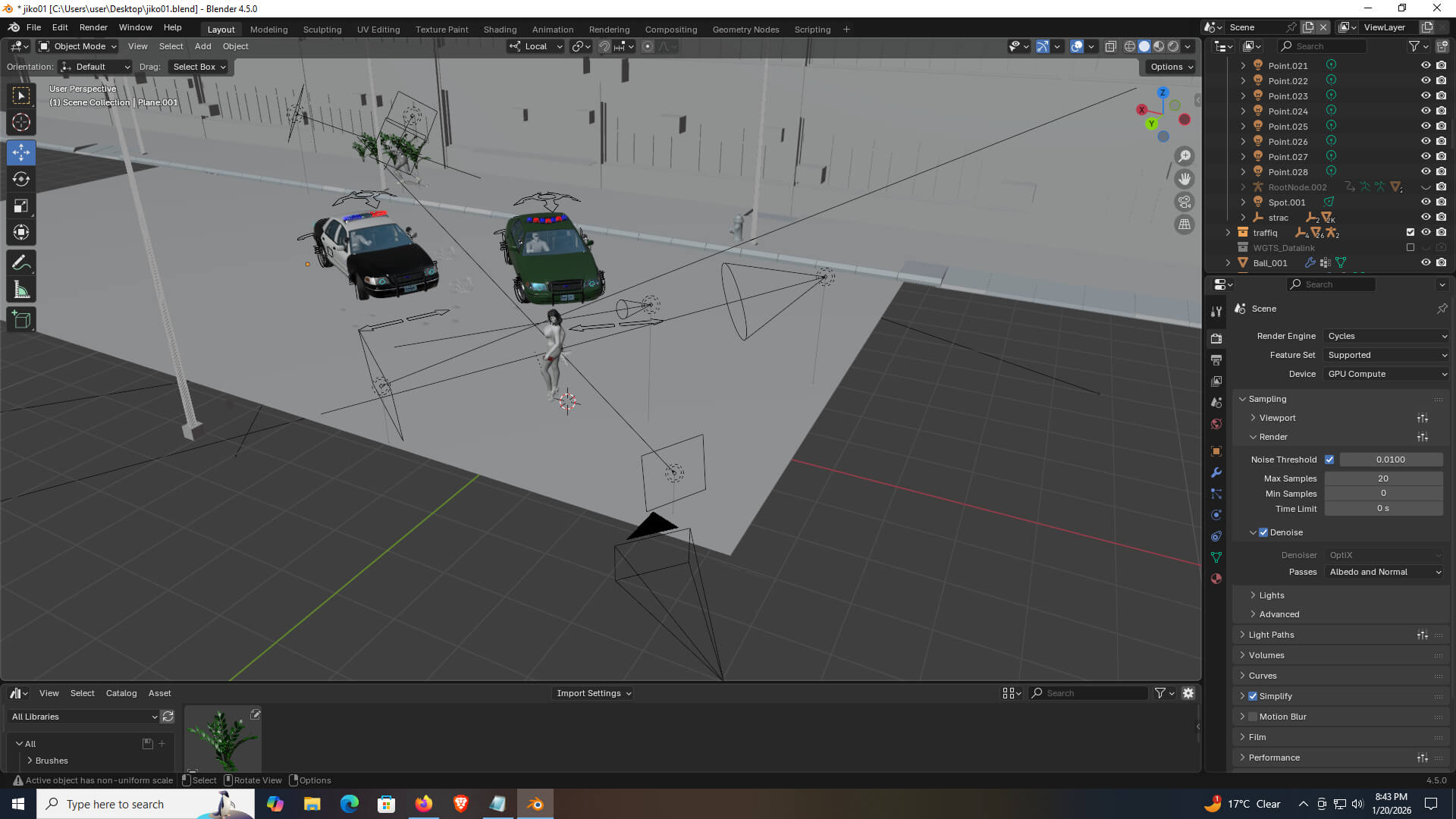The width and height of the screenshot is (1456, 819).
Task: Open the denoise Passes dropdown
Action: coord(1384,572)
